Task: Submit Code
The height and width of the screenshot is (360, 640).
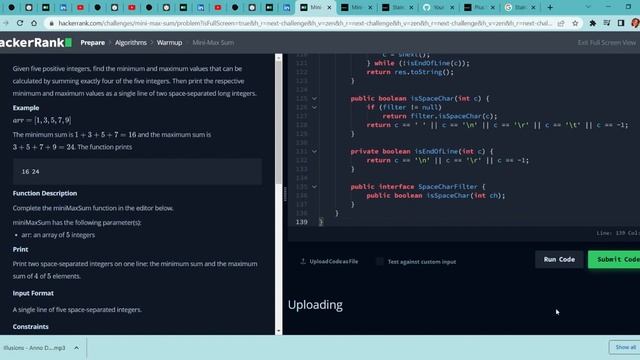Action: pyautogui.click(x=614, y=260)
